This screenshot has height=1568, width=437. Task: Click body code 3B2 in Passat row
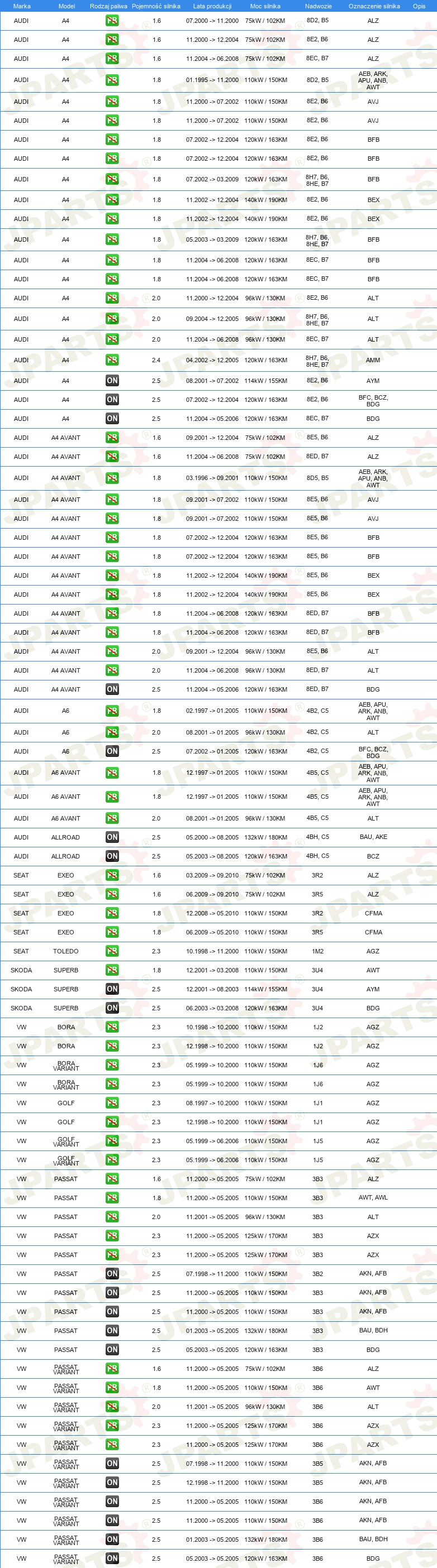(x=317, y=1273)
